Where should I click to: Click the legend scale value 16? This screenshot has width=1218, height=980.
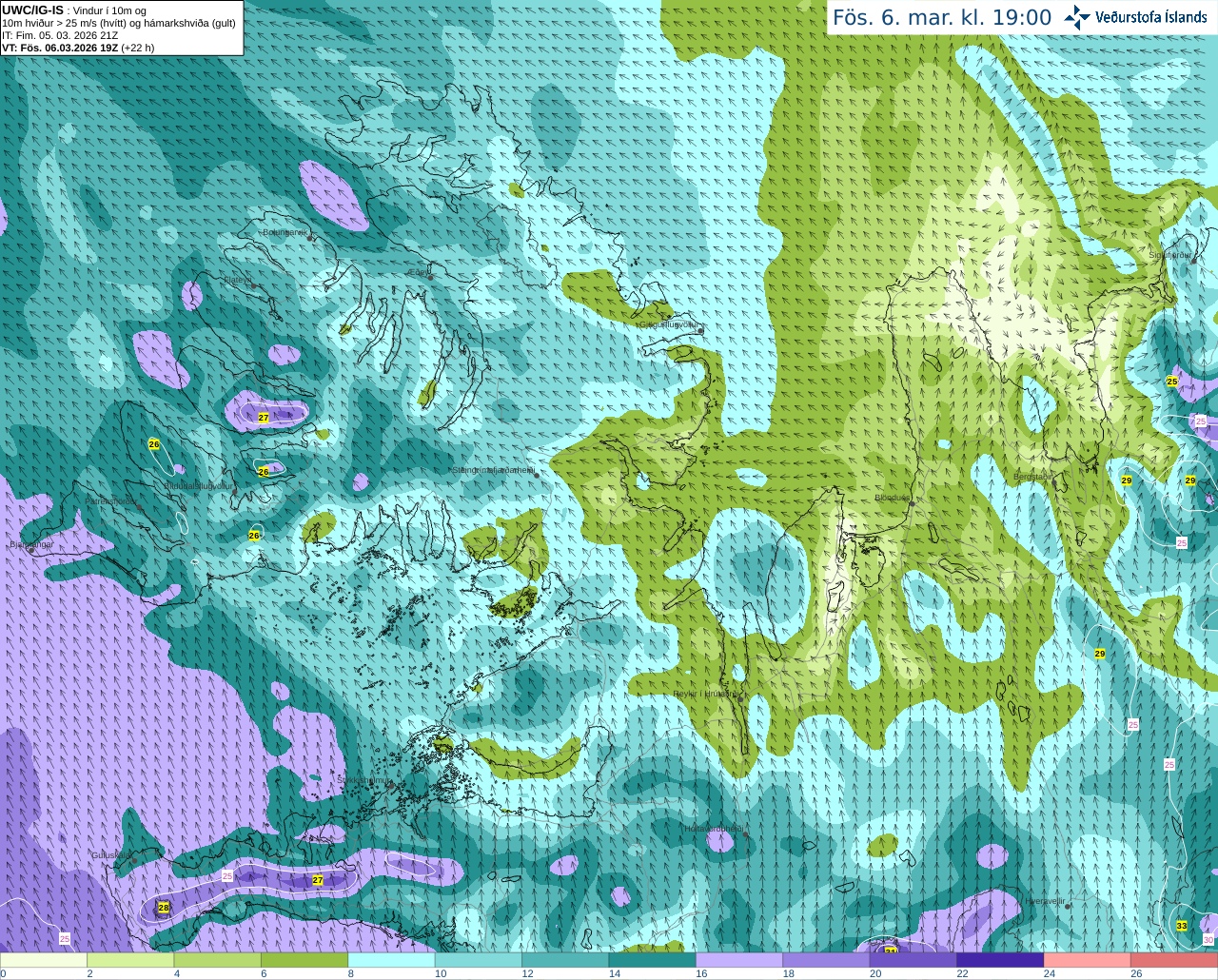coord(701,973)
